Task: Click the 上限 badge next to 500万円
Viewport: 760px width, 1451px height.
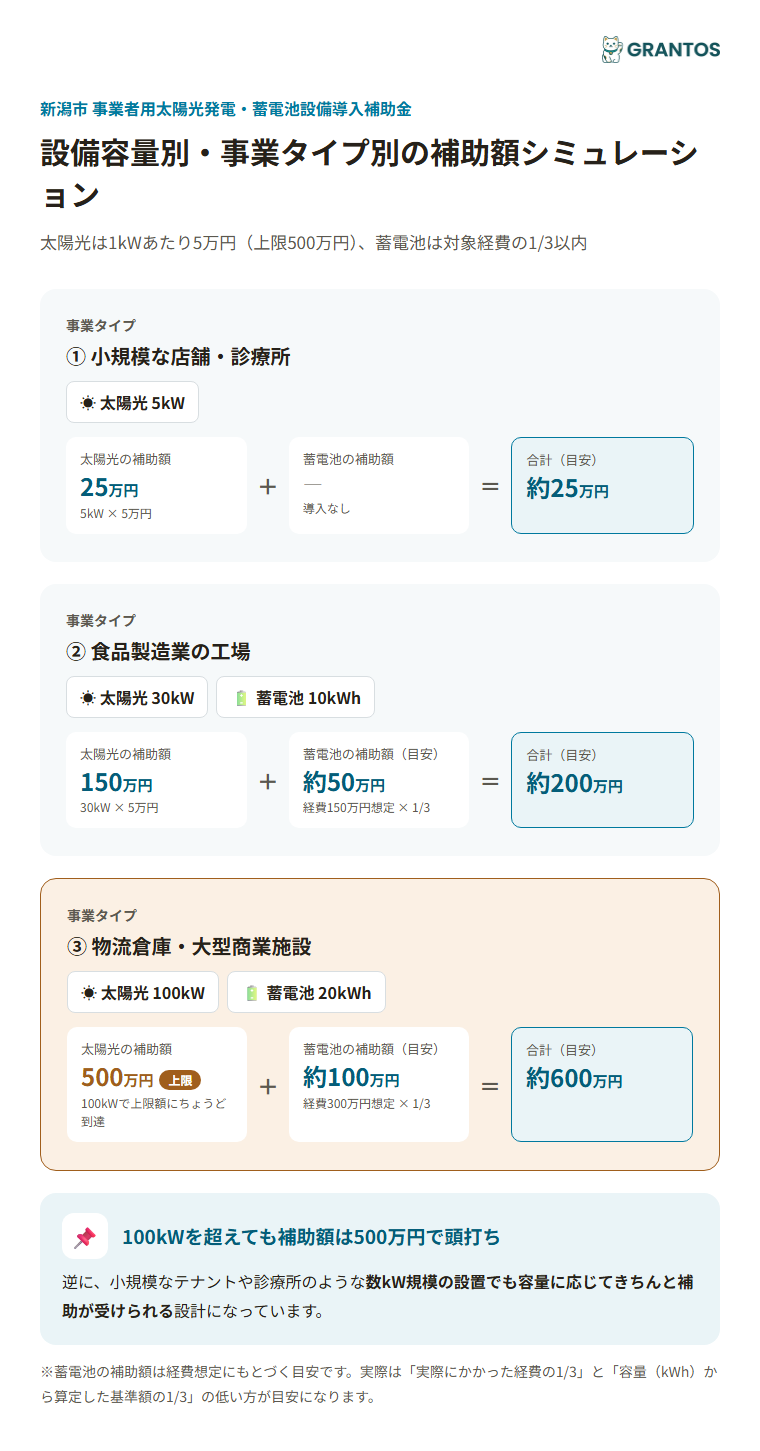Action: (180, 1080)
